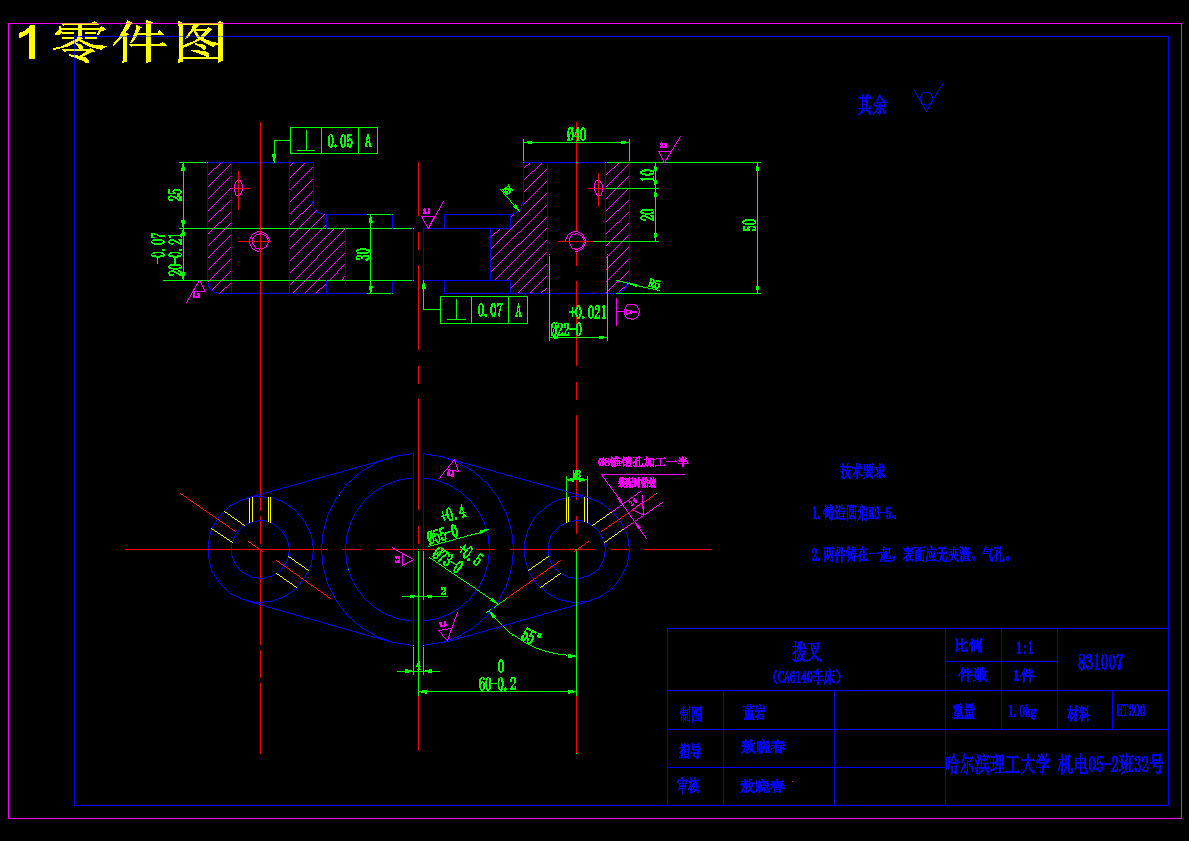Click the roughness symbol at the left view bottom corner
The height and width of the screenshot is (841, 1189).
click(198, 290)
